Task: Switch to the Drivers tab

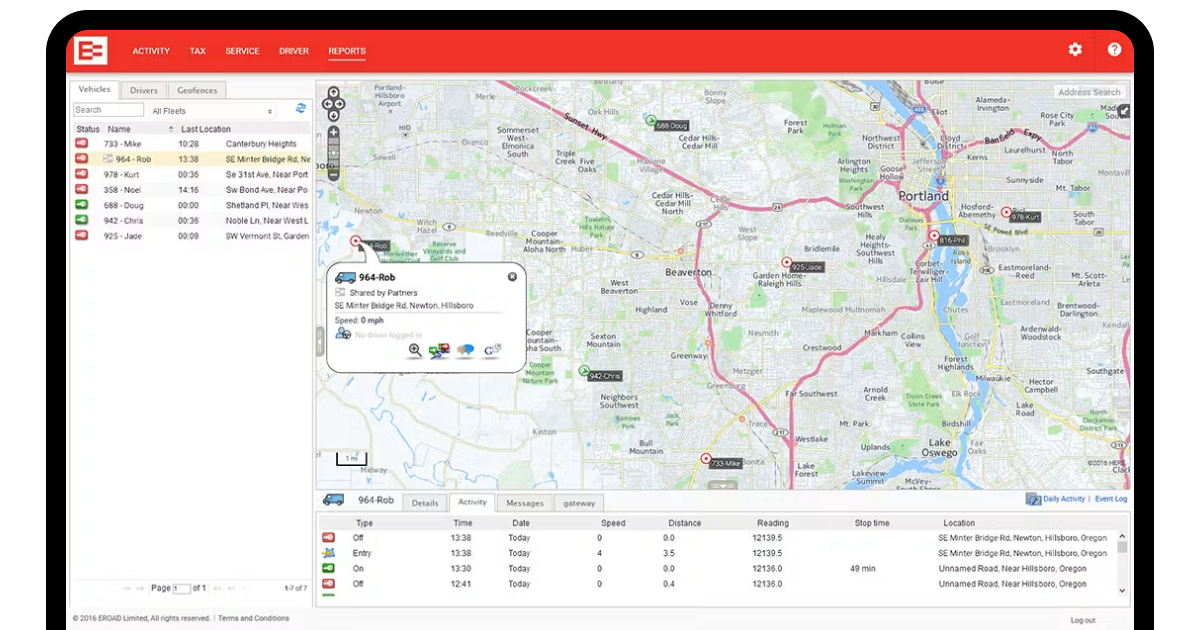Action: (x=143, y=90)
